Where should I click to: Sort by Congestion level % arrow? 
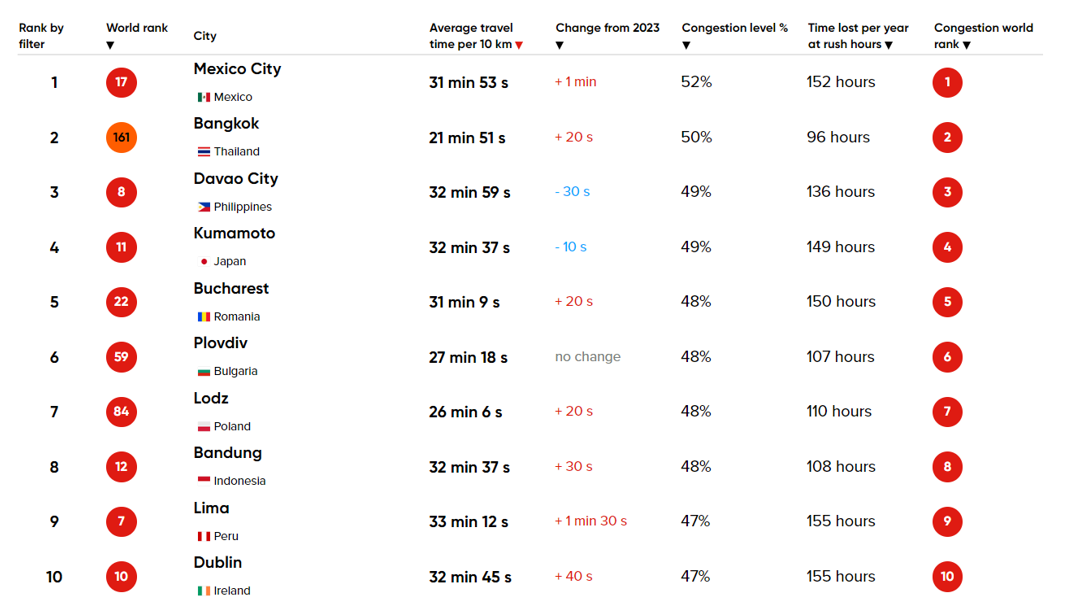coord(686,45)
